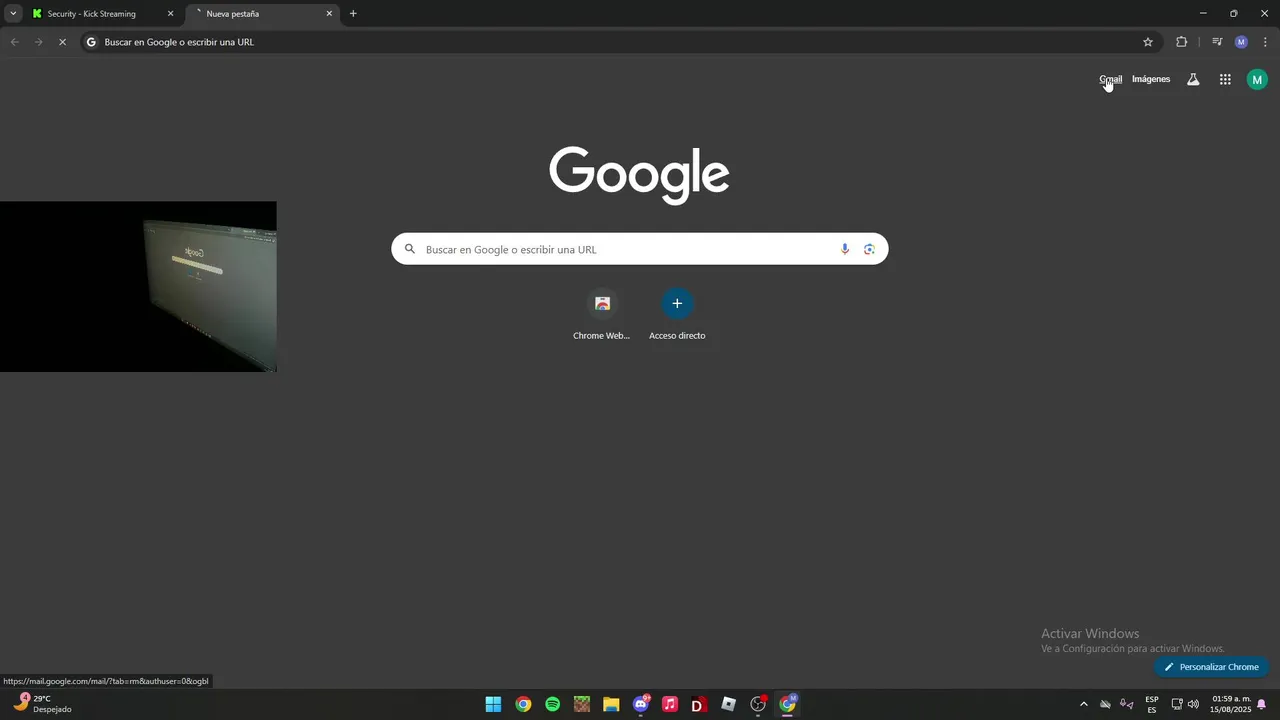The width and height of the screenshot is (1280, 720).
Task: Switch the ESP ES input language
Action: click(x=1152, y=704)
